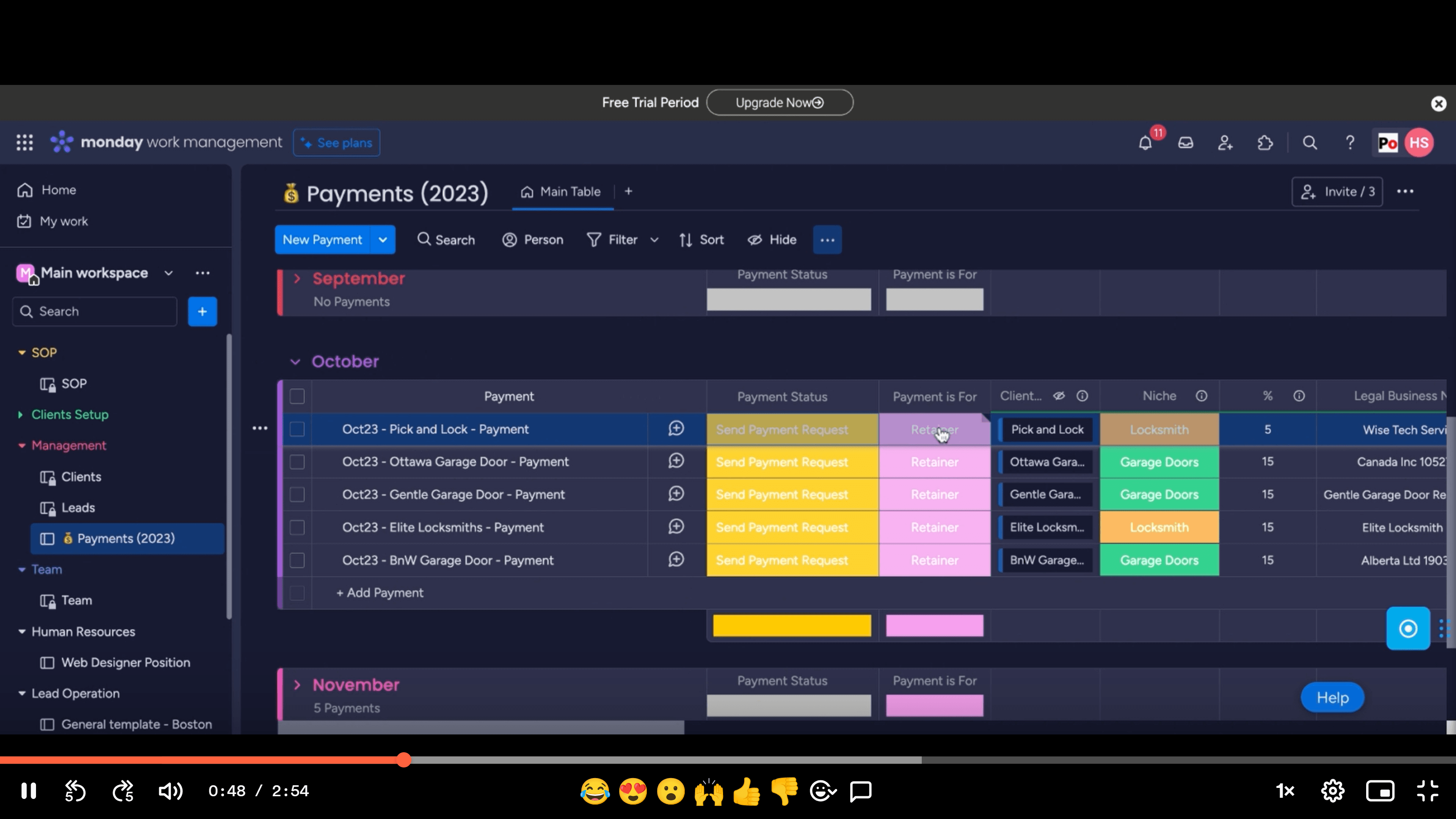Open conversation for Elite Locksmiths payment

tap(676, 527)
